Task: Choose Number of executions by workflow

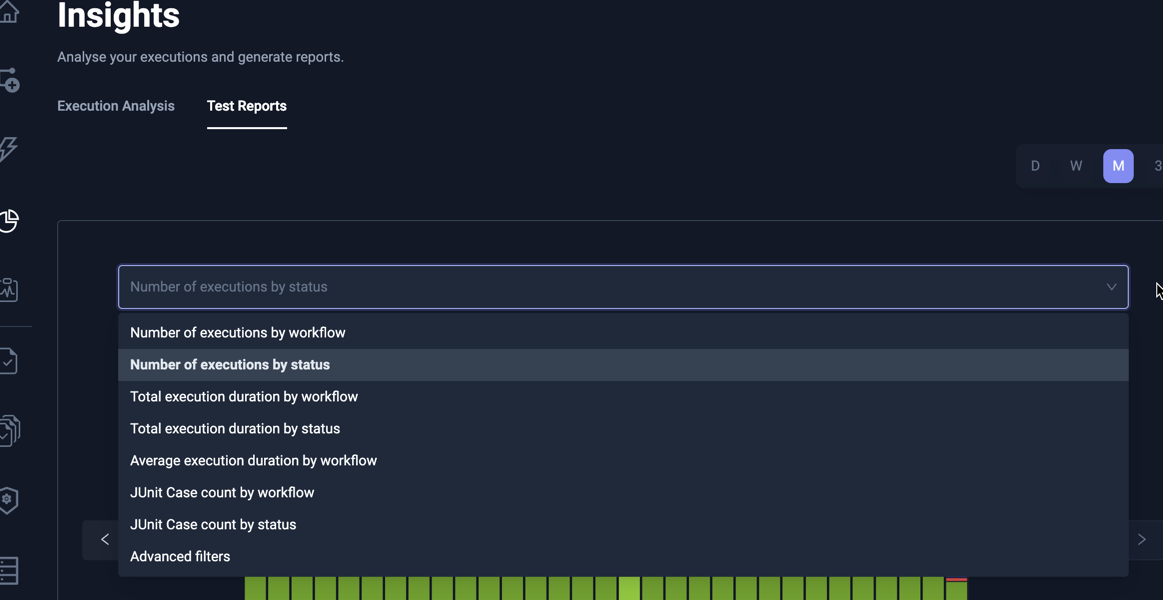Action: 623,333
